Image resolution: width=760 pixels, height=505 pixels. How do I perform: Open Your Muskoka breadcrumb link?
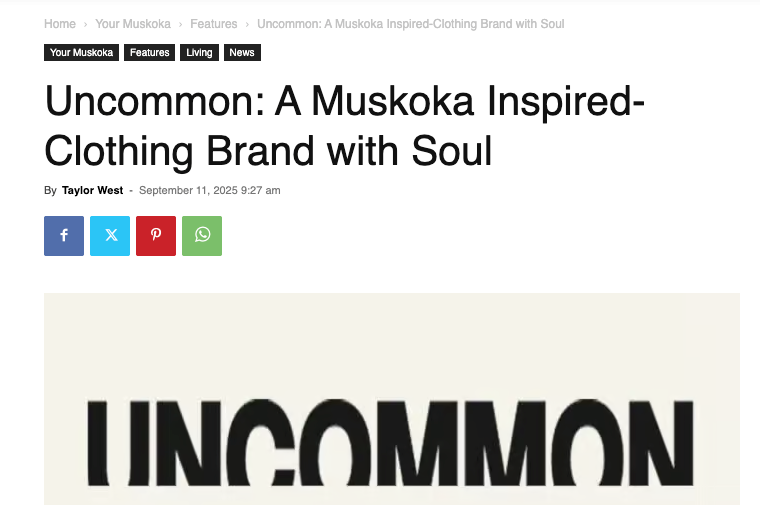coord(133,24)
